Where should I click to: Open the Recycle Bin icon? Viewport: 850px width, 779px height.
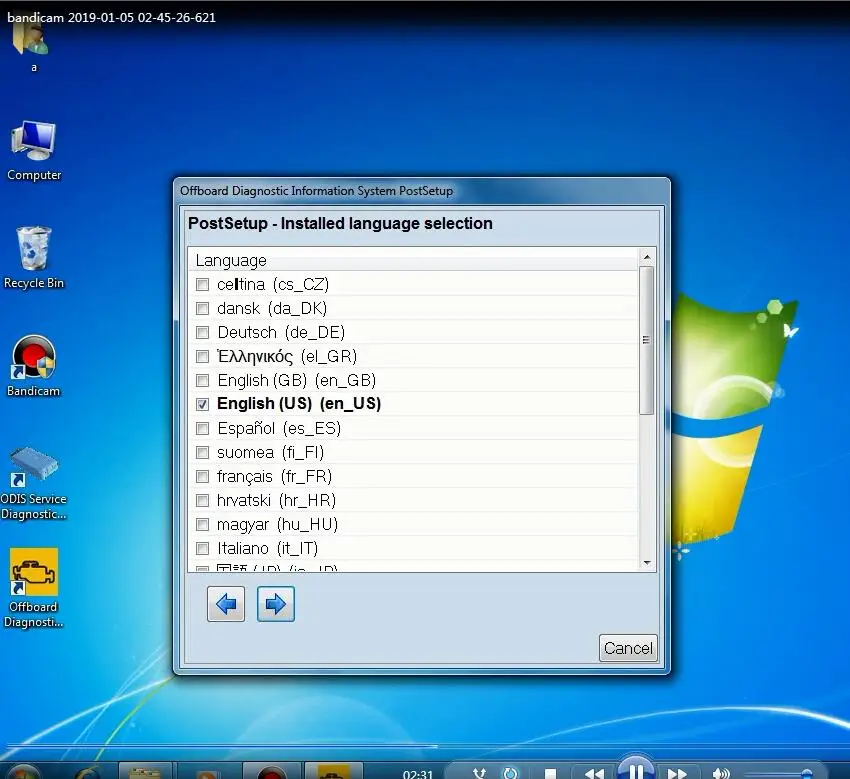click(34, 257)
